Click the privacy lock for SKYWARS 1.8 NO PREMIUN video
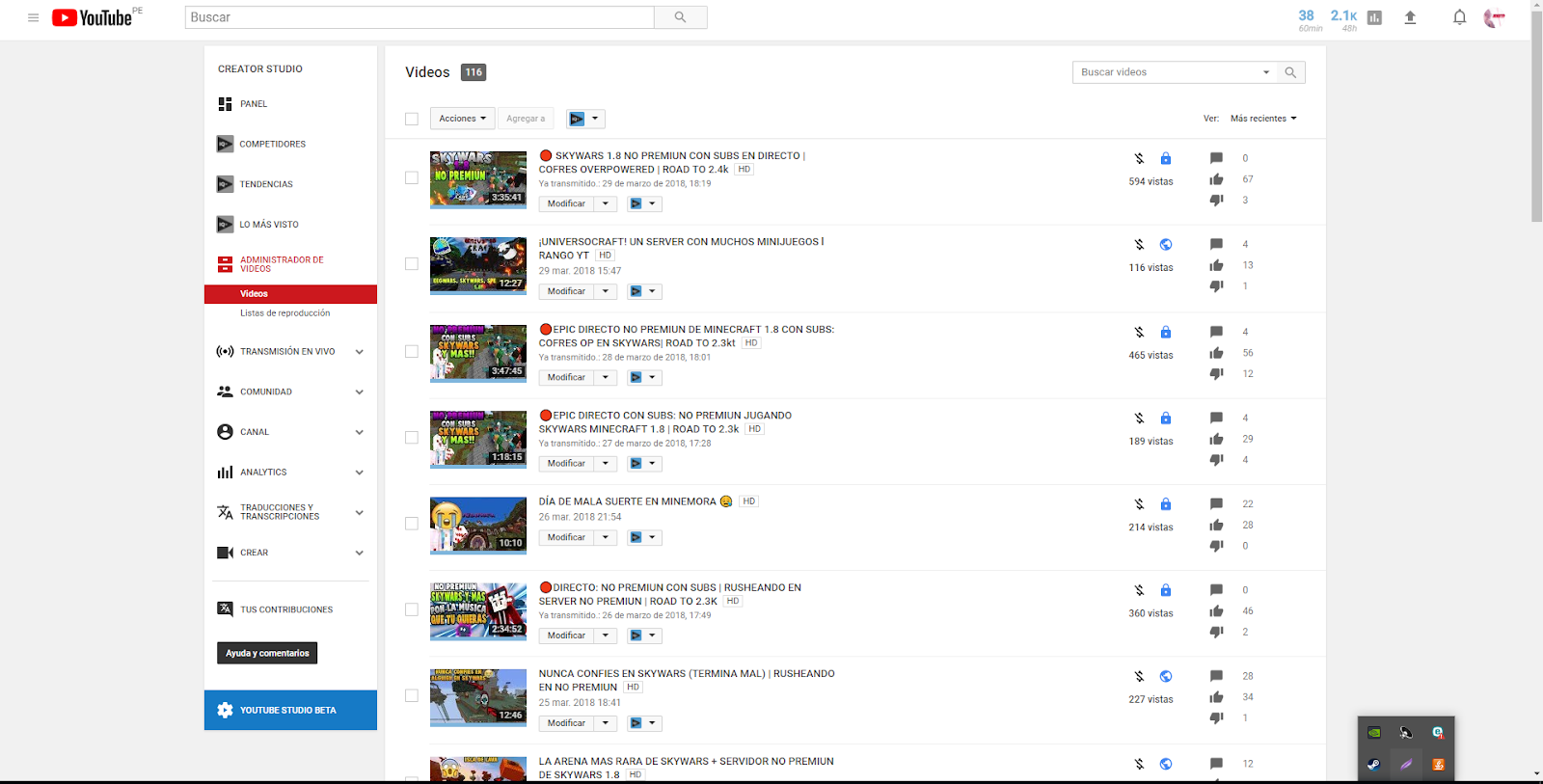 1166,158
